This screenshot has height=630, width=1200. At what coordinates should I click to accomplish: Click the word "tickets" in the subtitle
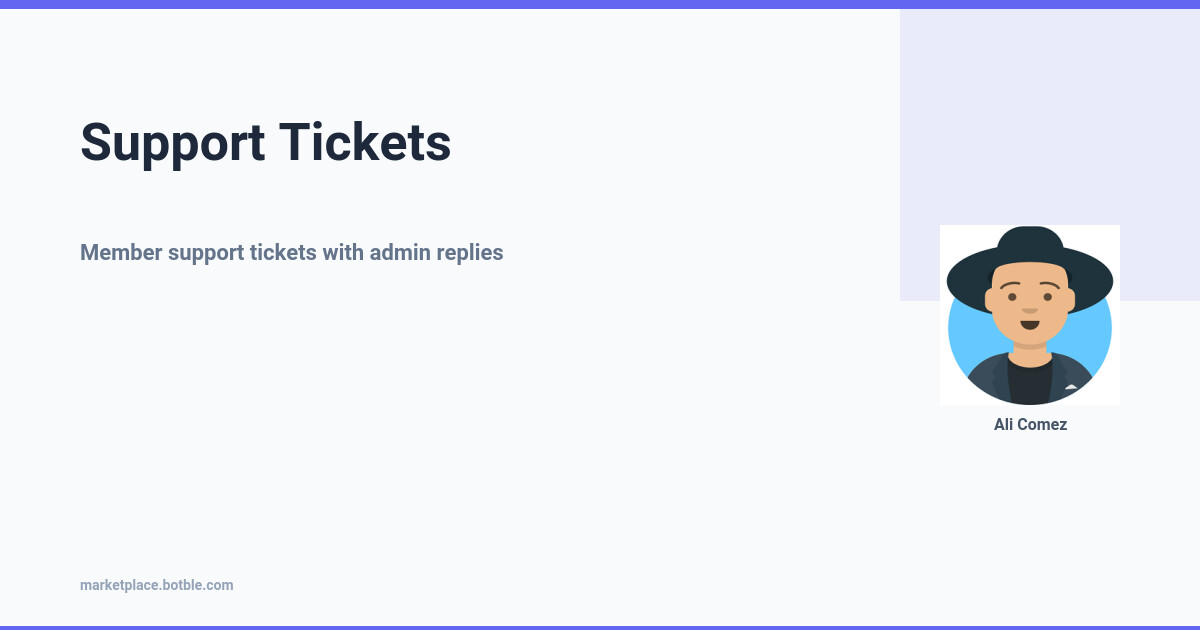tap(283, 252)
